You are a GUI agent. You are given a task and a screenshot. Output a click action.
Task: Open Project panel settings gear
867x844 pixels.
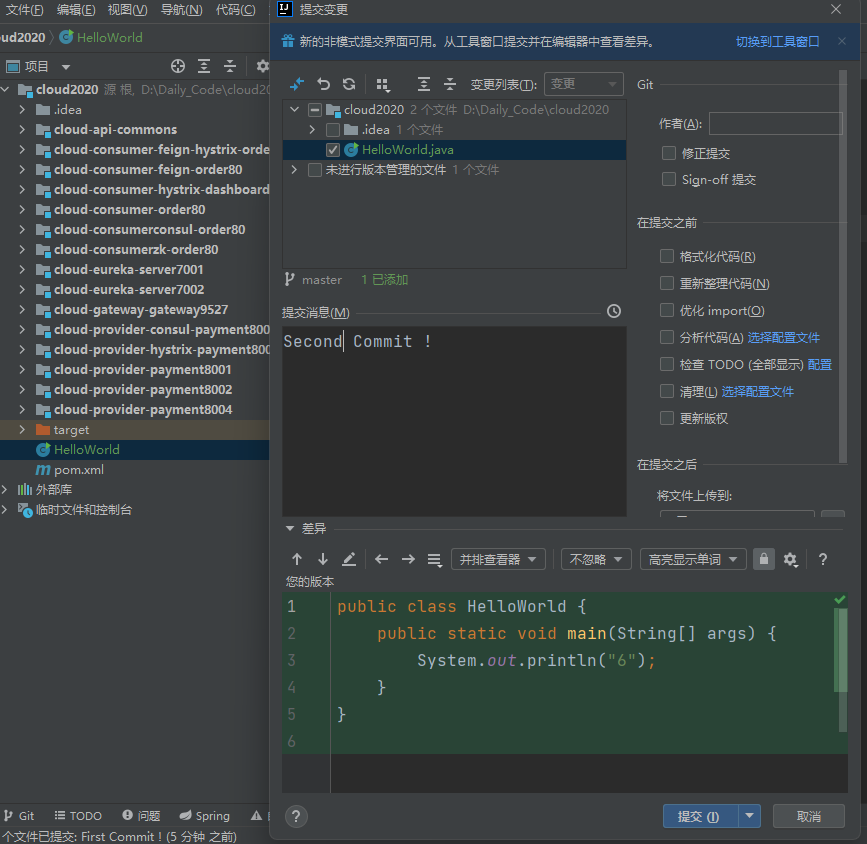tap(262, 66)
